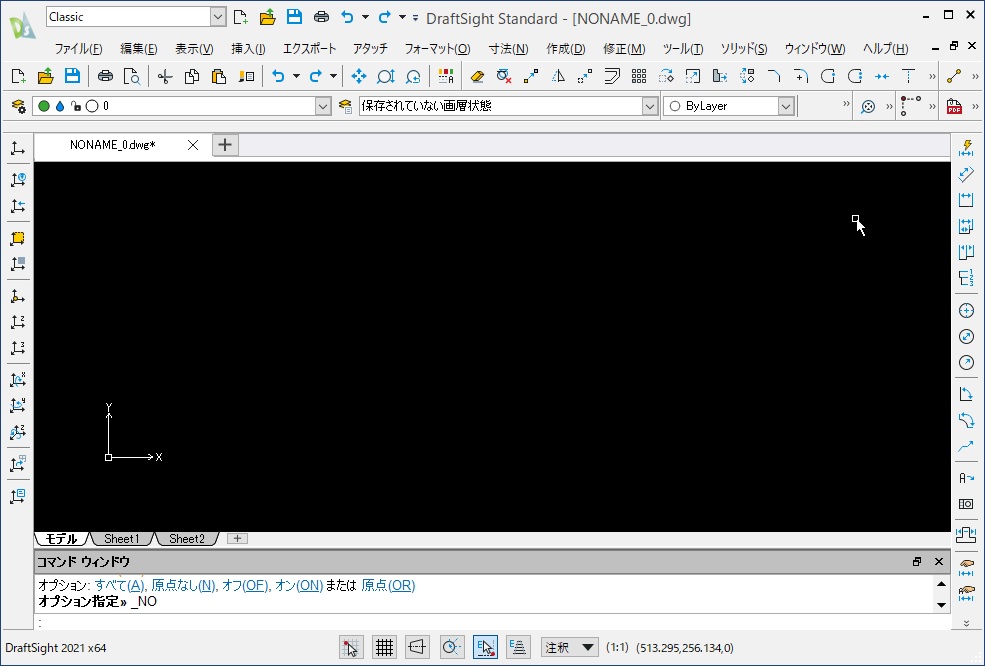Click the すべて(A) option link
This screenshot has height=666, width=985.
pos(119,586)
